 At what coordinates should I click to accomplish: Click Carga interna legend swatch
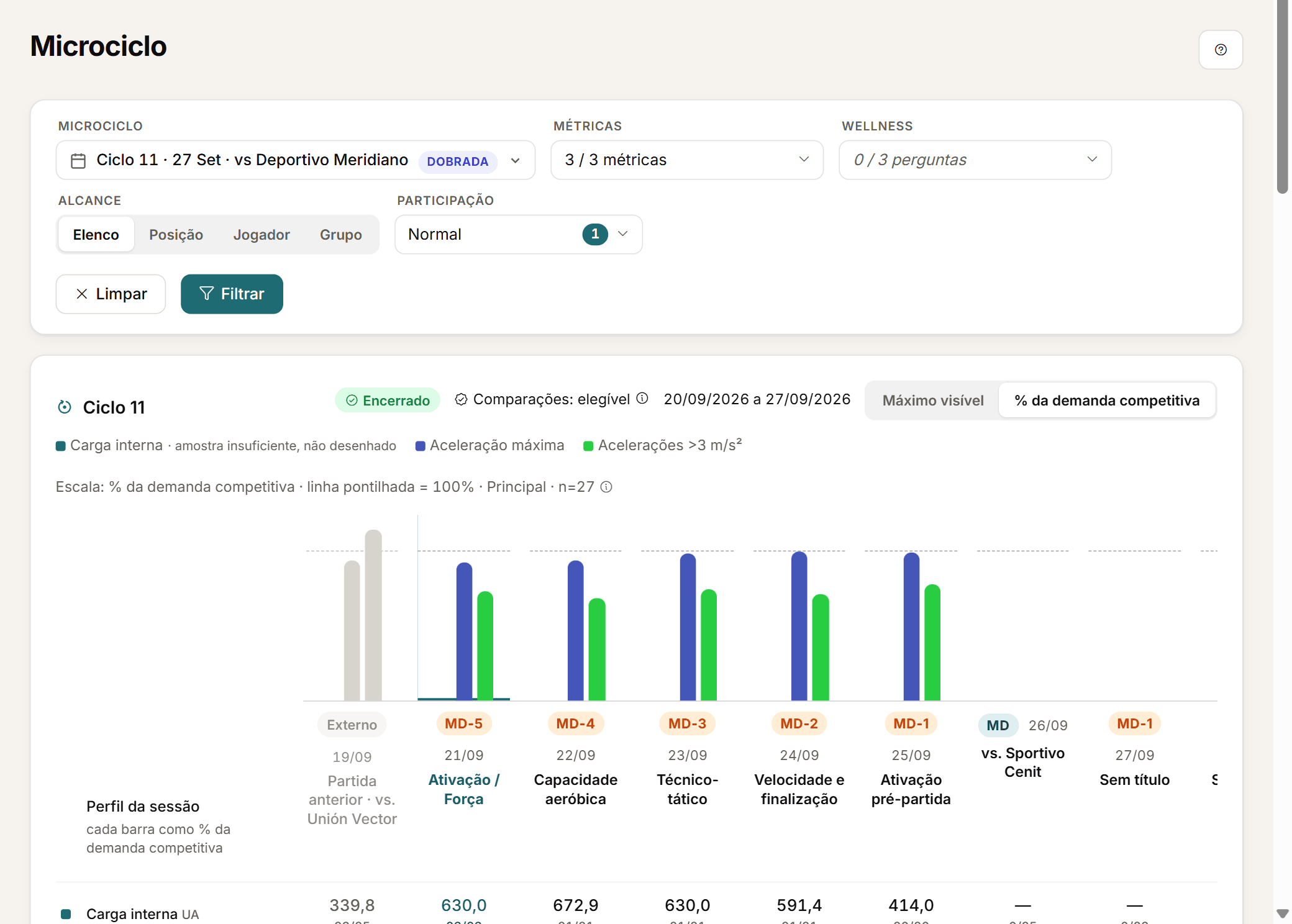[x=61, y=446]
